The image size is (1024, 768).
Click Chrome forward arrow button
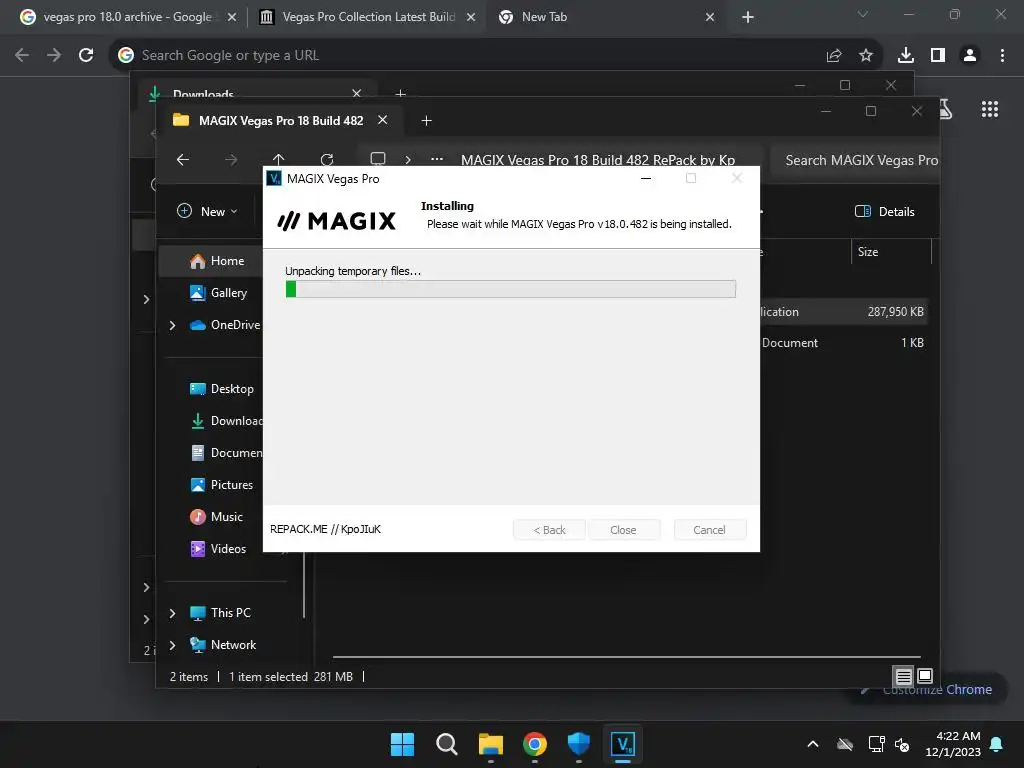[54, 56]
